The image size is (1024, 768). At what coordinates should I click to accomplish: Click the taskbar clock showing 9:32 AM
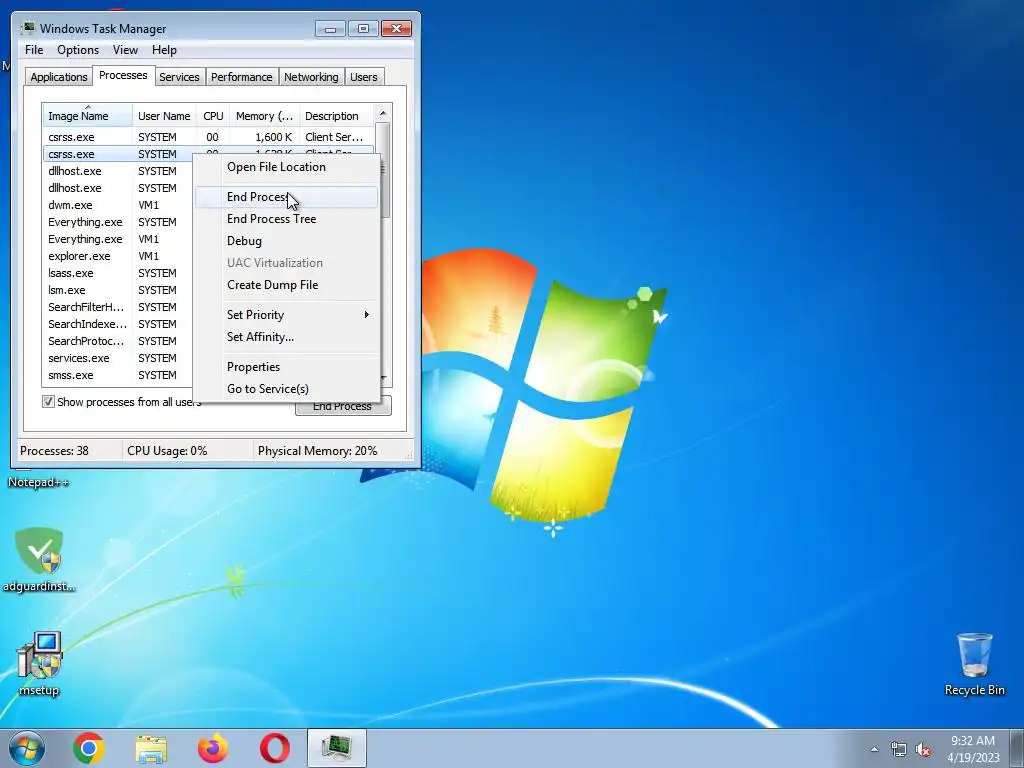click(x=973, y=749)
